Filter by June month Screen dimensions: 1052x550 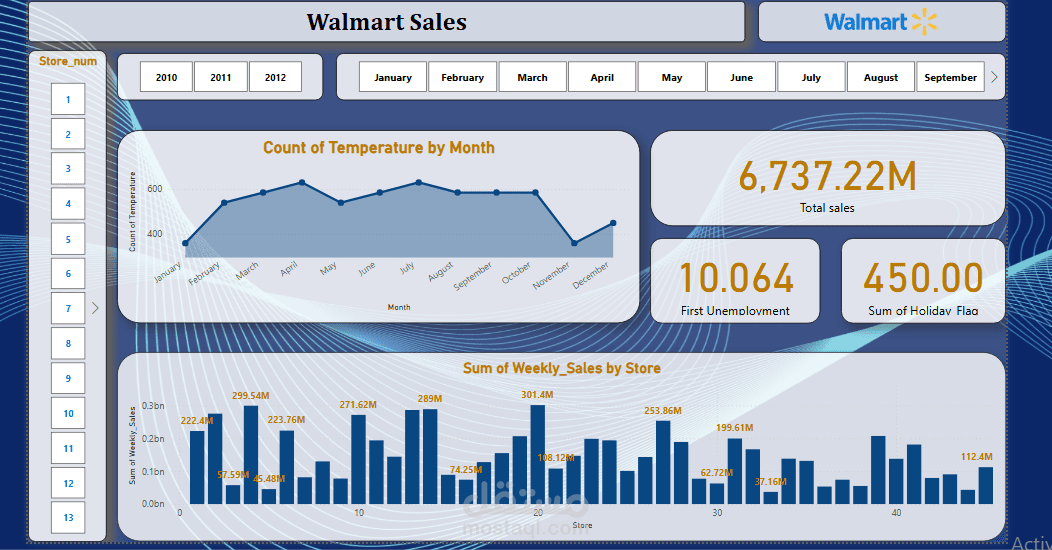[741, 77]
